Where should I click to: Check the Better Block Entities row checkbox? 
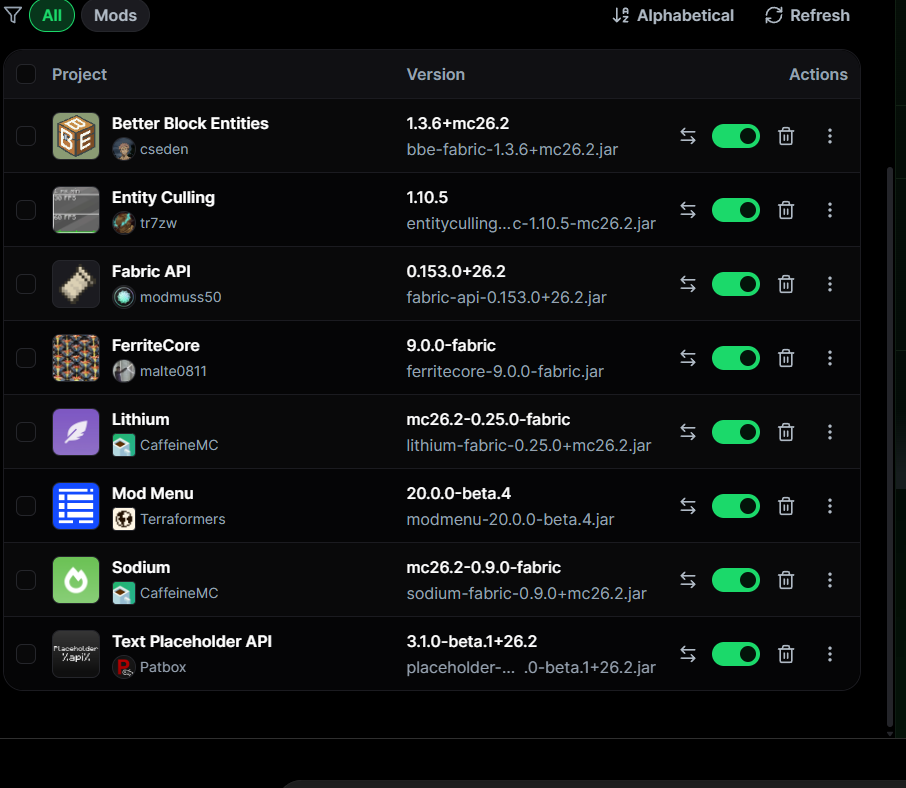tap(26, 136)
